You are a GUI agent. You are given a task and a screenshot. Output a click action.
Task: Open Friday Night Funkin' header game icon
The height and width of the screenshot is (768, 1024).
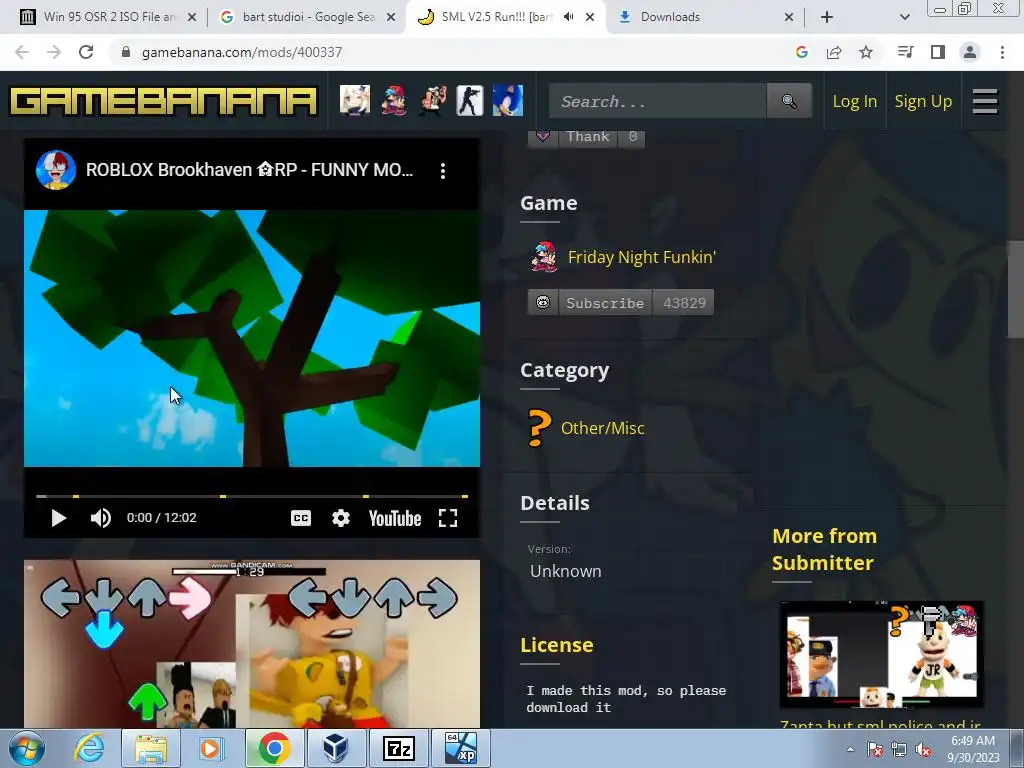pos(393,101)
